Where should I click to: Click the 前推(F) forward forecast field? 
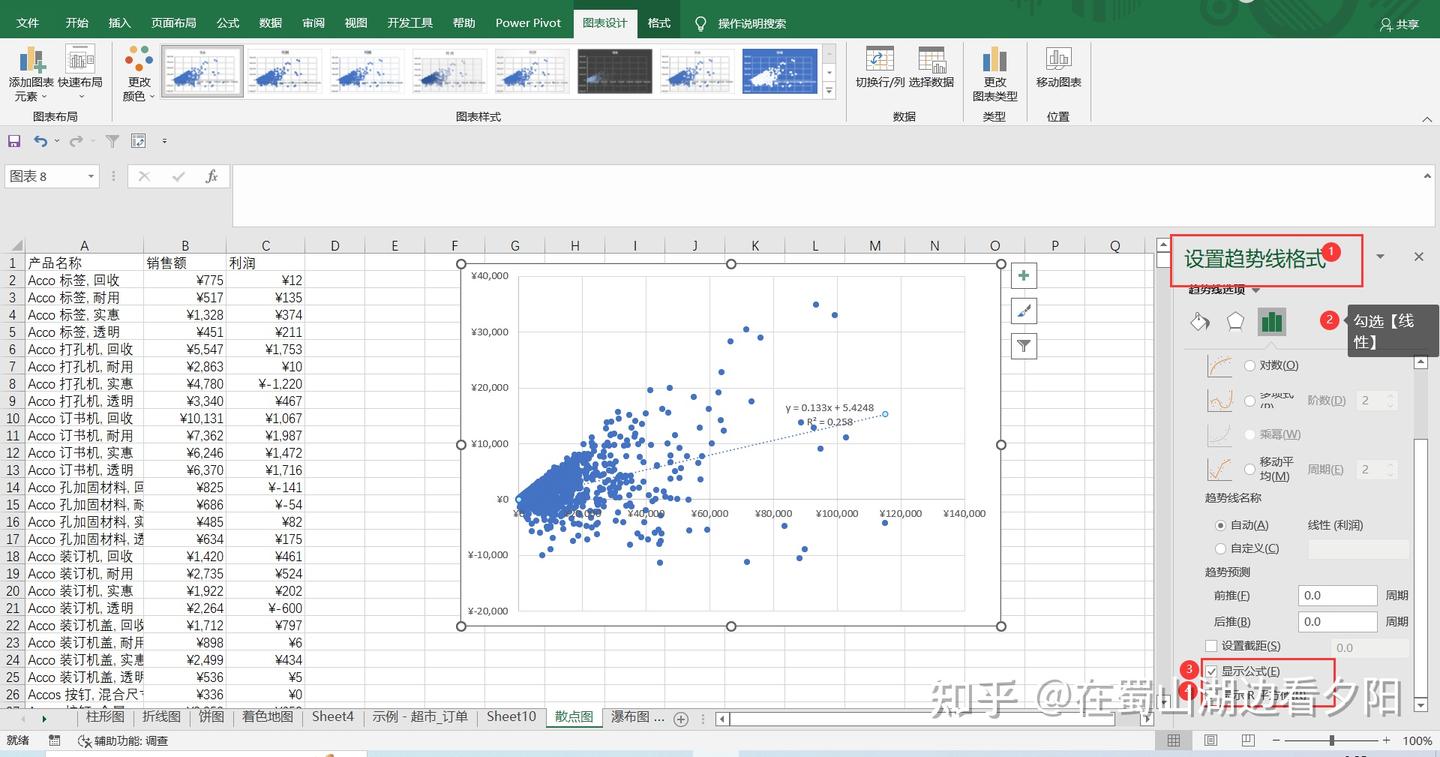pyautogui.click(x=1338, y=595)
